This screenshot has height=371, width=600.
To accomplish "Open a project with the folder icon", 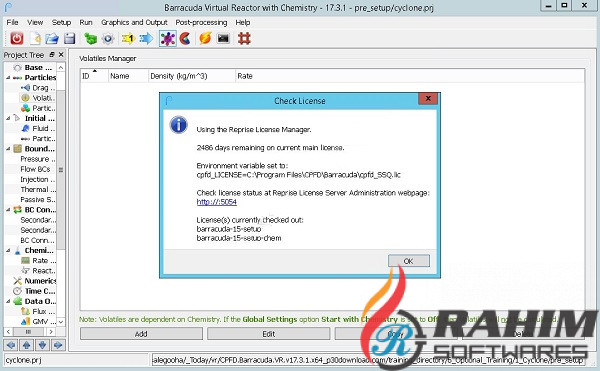I will pyautogui.click(x=52, y=39).
